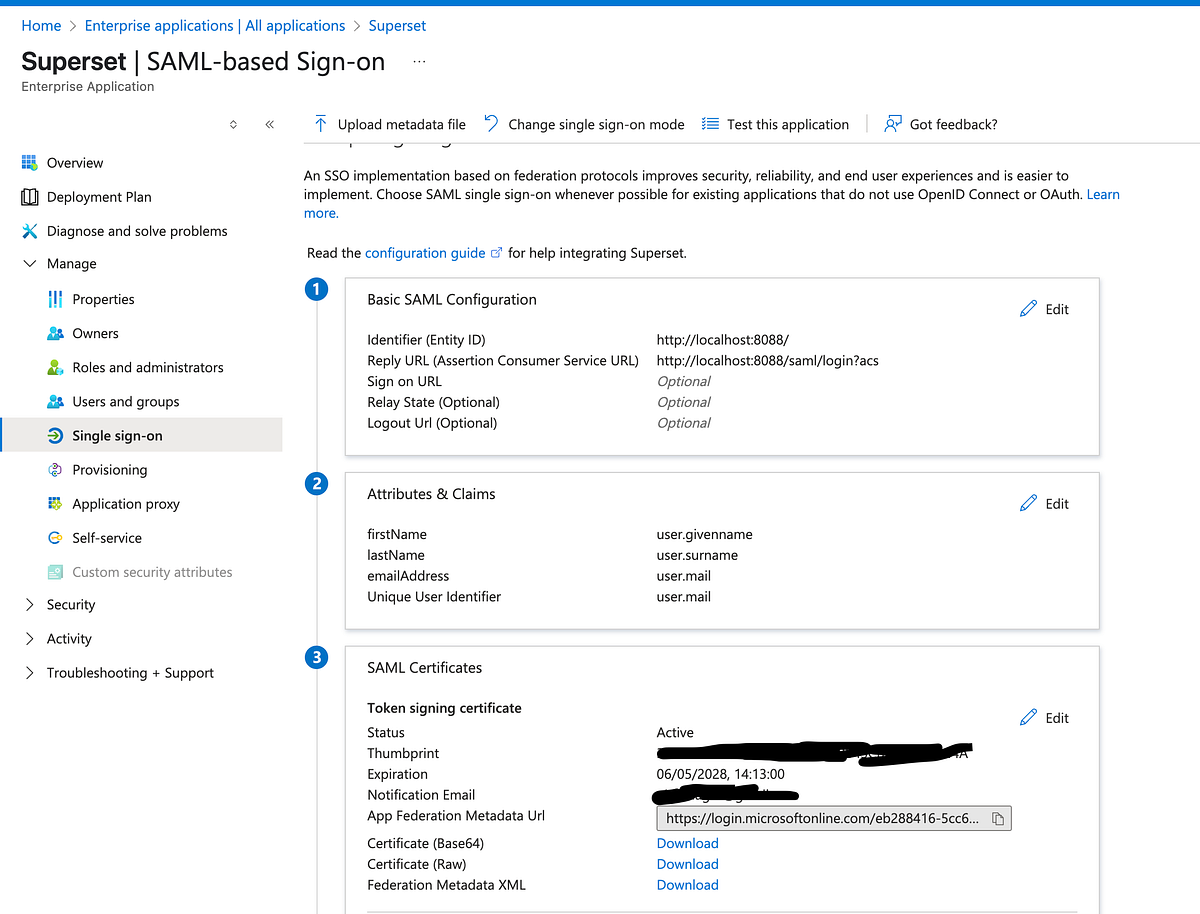
Task: Open the Superset configuration guide link
Action: coord(426,252)
